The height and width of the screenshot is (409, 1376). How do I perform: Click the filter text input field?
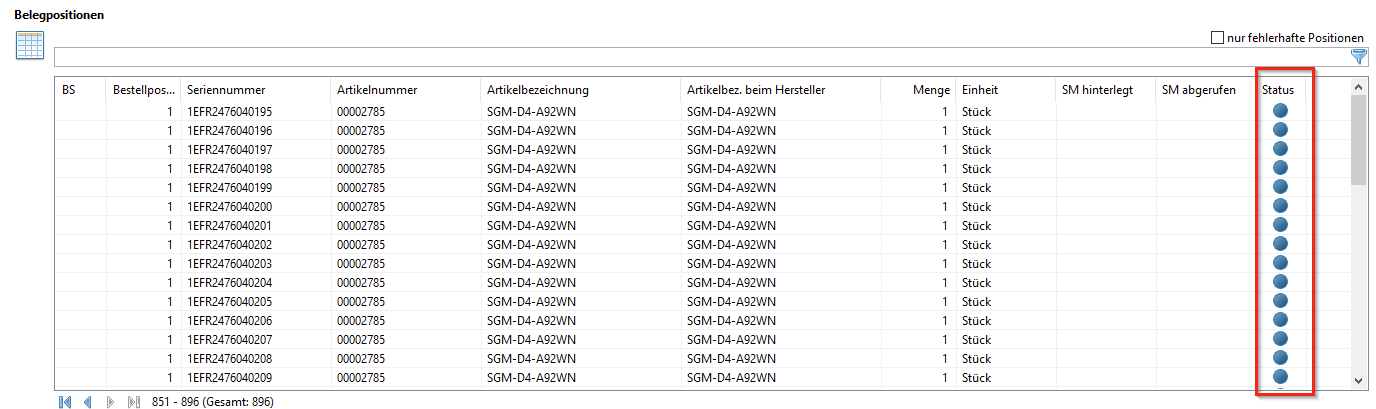point(700,57)
